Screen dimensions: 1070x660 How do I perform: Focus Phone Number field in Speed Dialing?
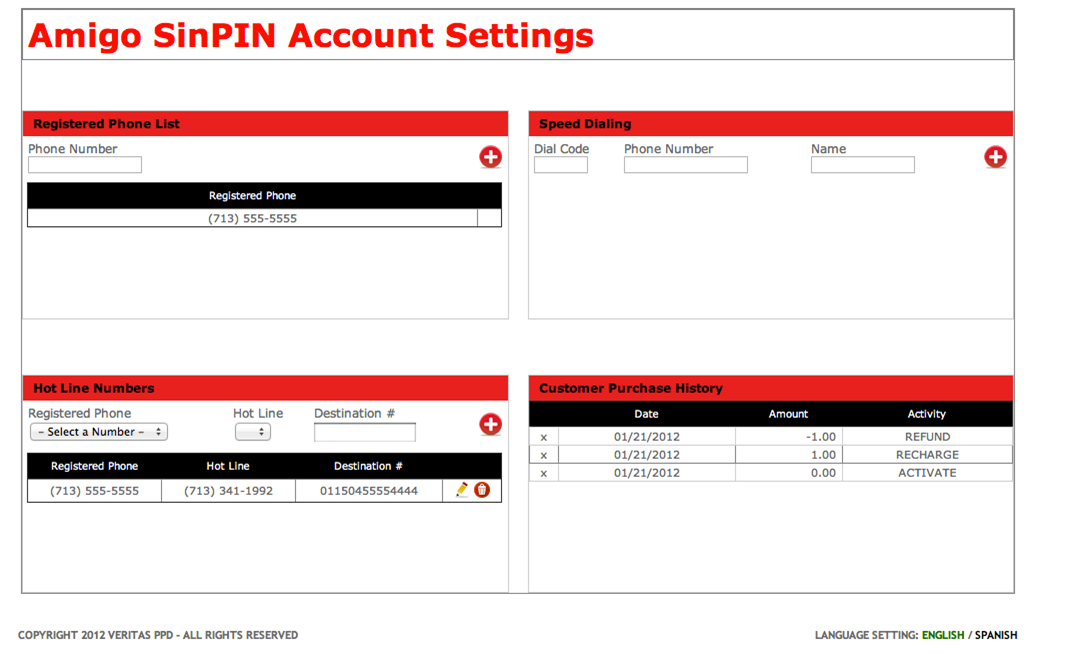[x=686, y=164]
